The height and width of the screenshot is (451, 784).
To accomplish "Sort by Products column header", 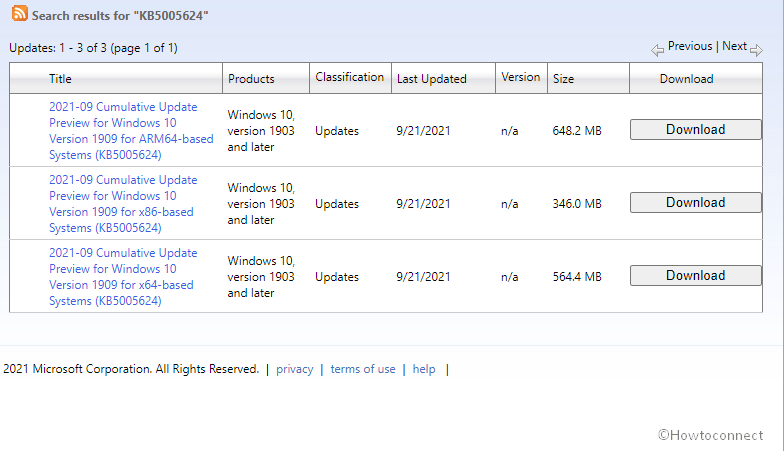I will coord(251,79).
